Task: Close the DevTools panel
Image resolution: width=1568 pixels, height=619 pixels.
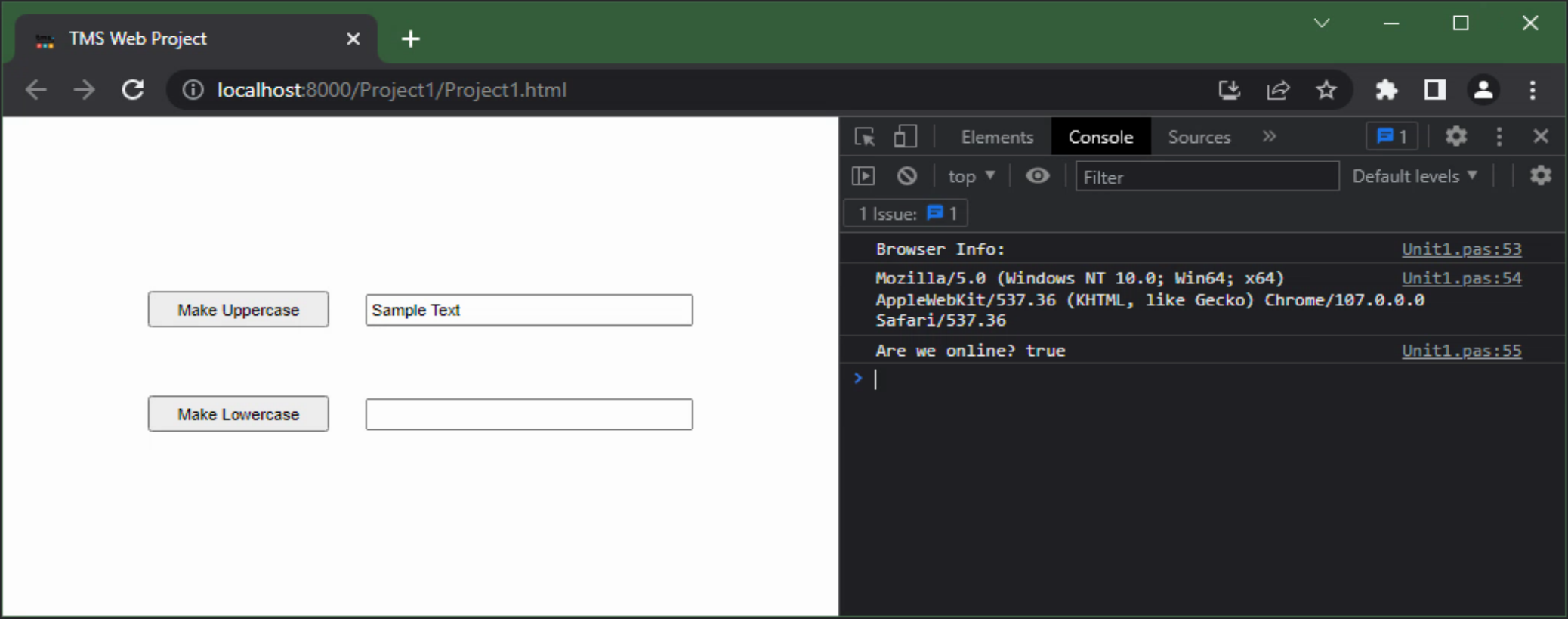Action: coord(1541,136)
